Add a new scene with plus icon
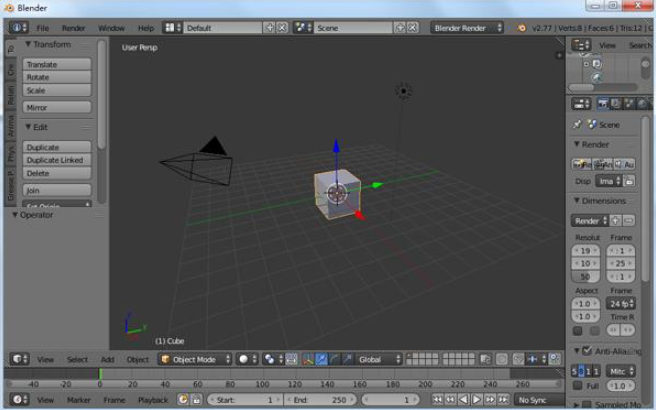The width and height of the screenshot is (656, 410). point(400,28)
